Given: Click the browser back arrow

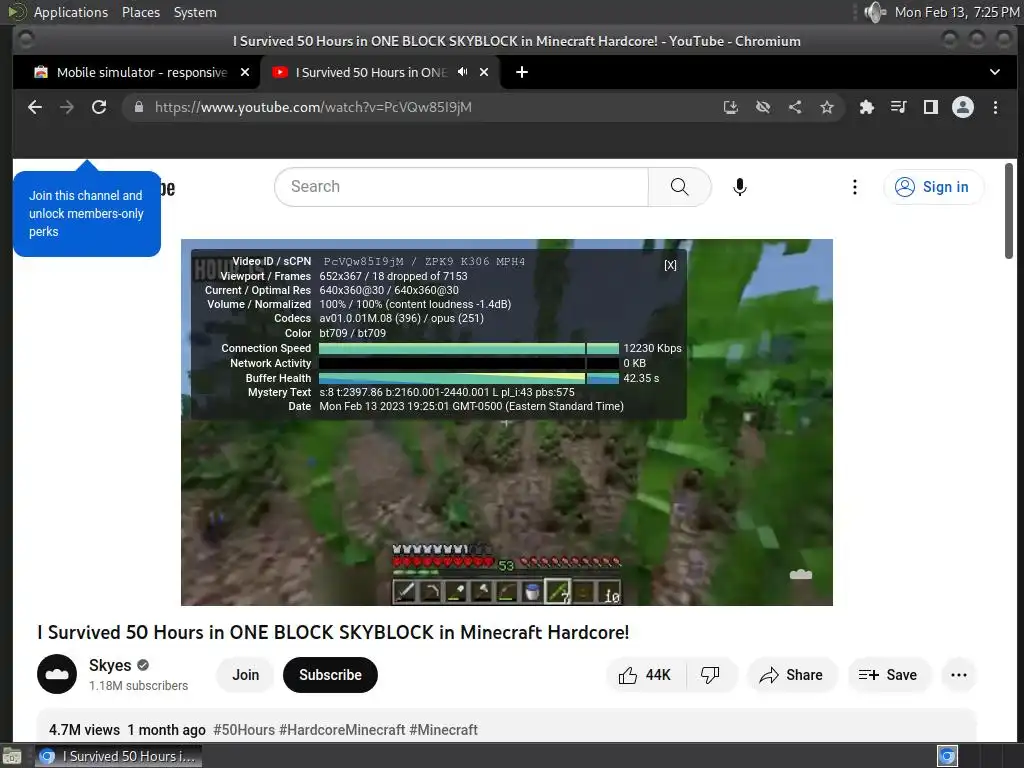Looking at the screenshot, I should pos(35,107).
